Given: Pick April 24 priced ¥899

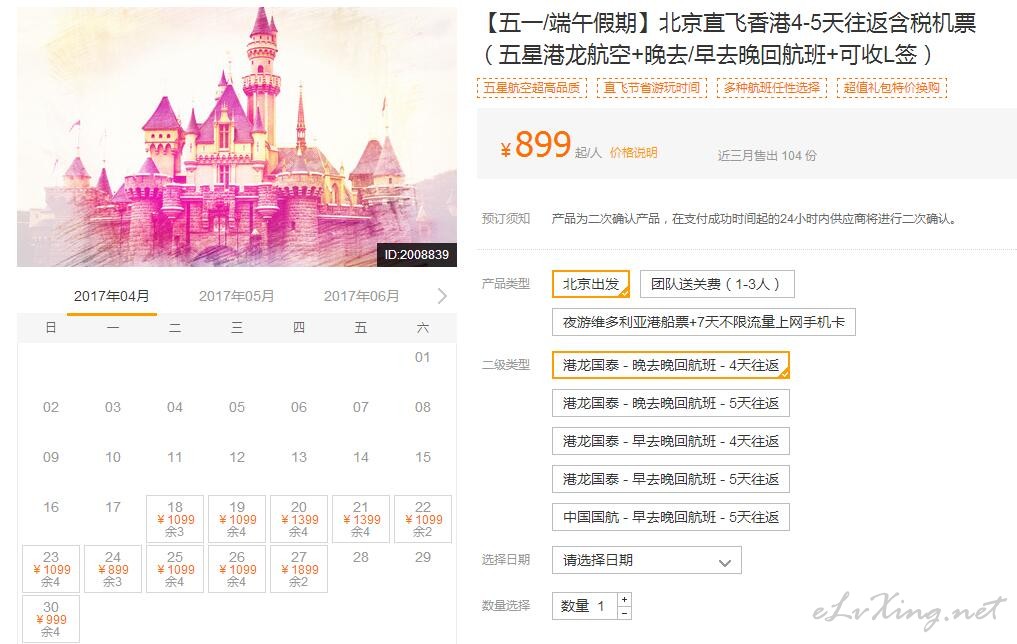Looking at the screenshot, I should click(113, 569).
